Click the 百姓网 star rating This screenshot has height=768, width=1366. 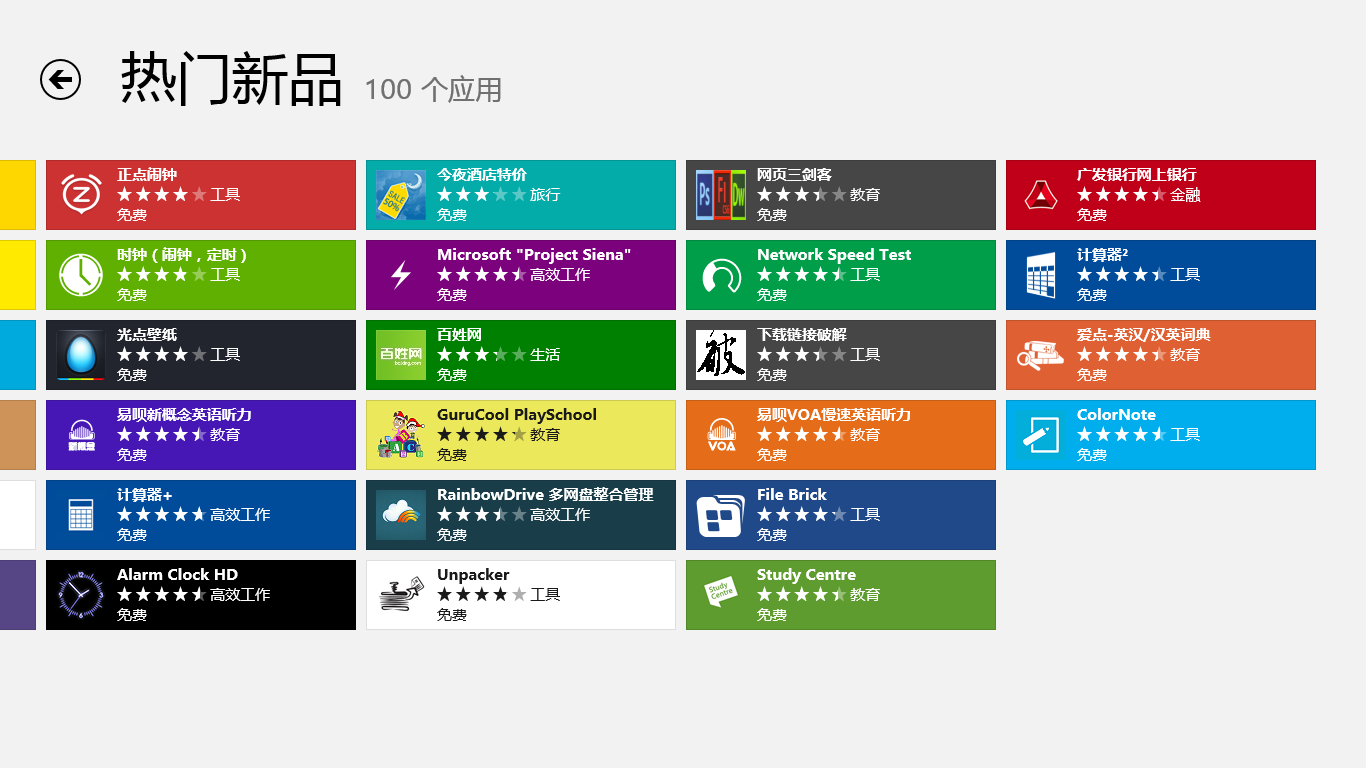[x=482, y=354]
